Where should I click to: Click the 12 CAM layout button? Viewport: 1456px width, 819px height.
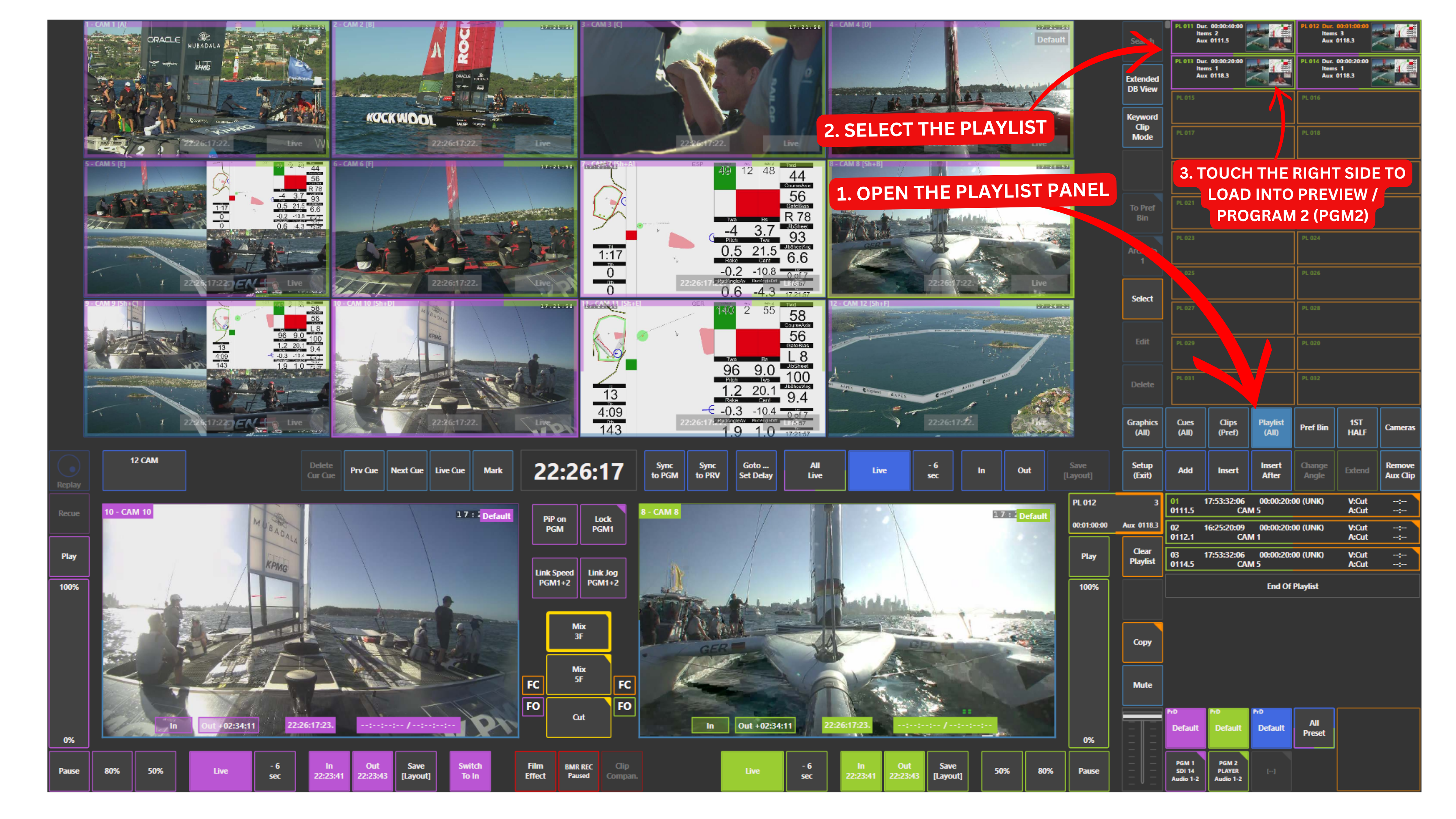pyautogui.click(x=144, y=470)
